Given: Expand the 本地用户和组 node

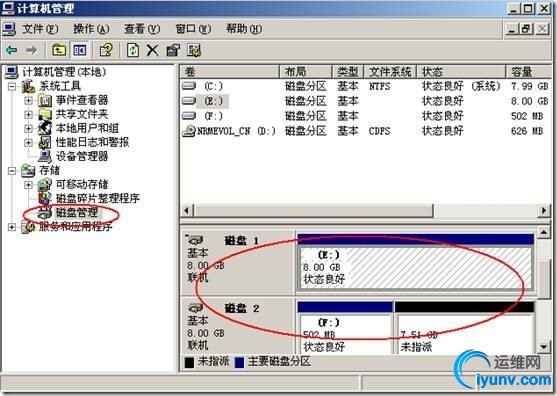Looking at the screenshot, I should 28,129.
